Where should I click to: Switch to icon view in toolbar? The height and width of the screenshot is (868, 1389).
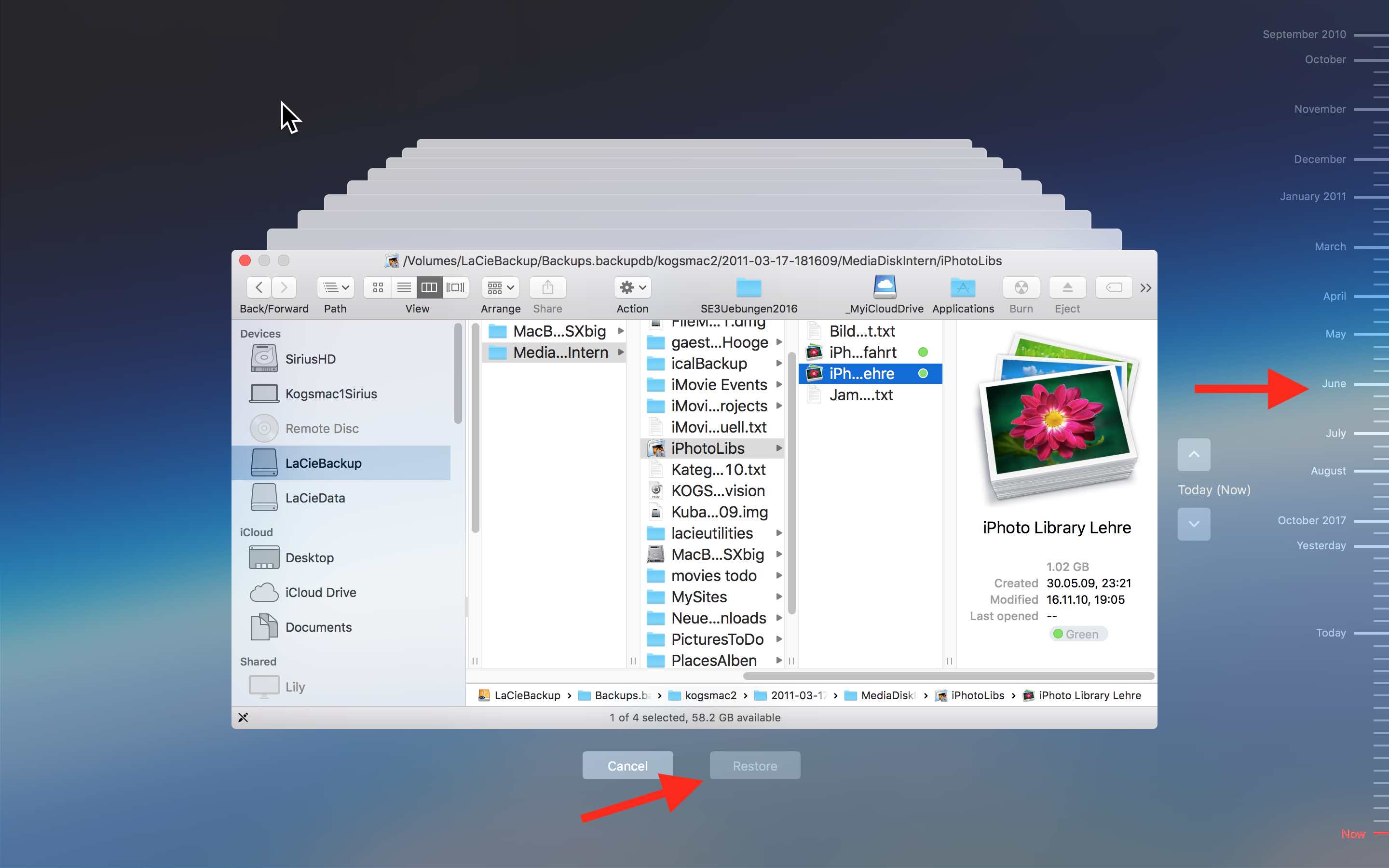(x=378, y=287)
